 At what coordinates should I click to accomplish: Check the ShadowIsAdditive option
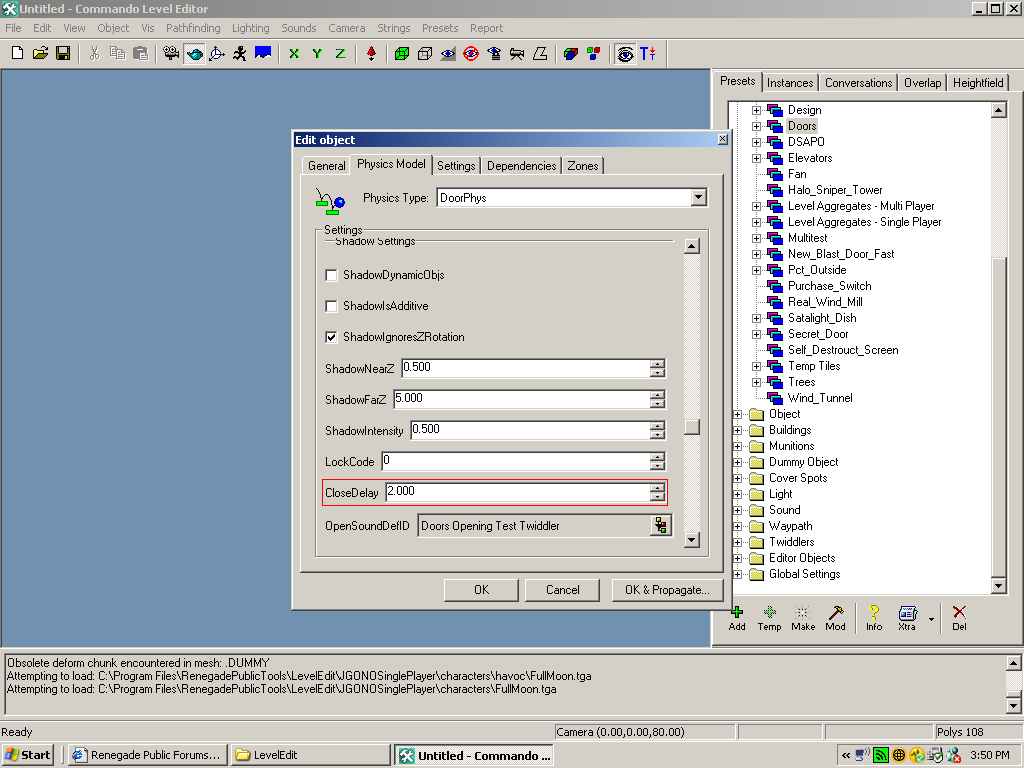[332, 306]
